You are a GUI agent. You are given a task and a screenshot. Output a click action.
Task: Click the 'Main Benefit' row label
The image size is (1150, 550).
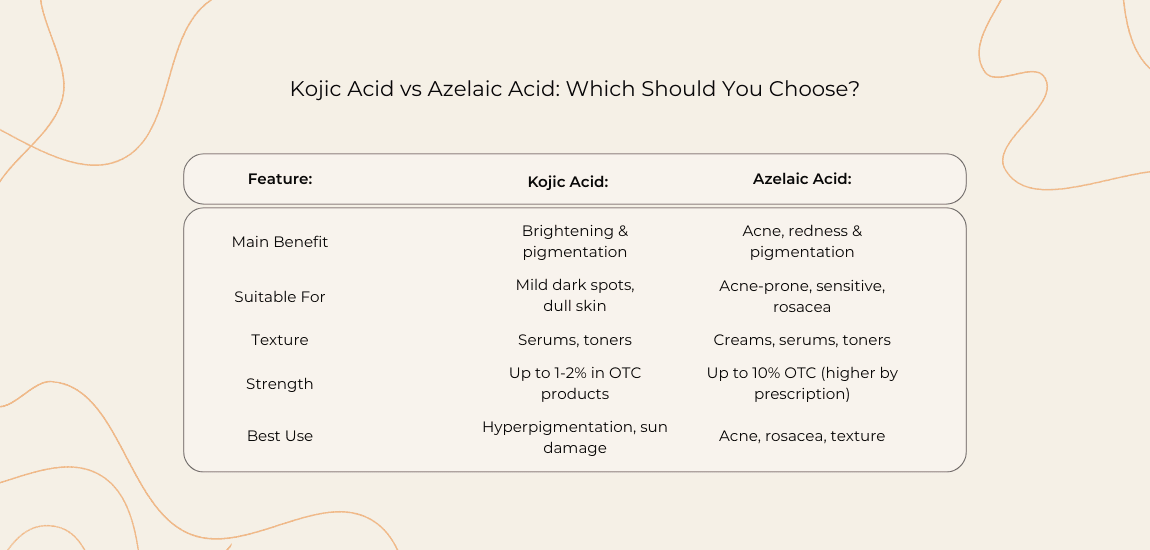point(280,241)
